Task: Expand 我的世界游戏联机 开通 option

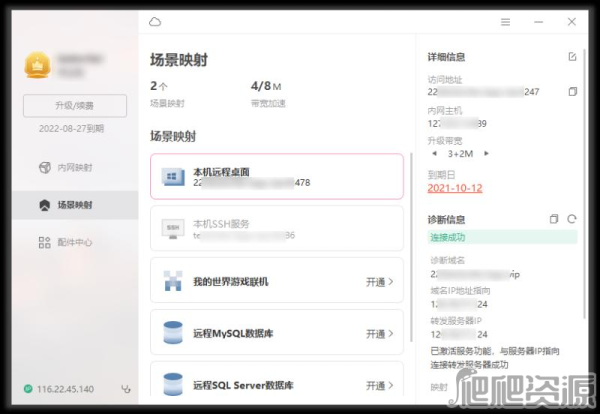Action: (x=380, y=282)
